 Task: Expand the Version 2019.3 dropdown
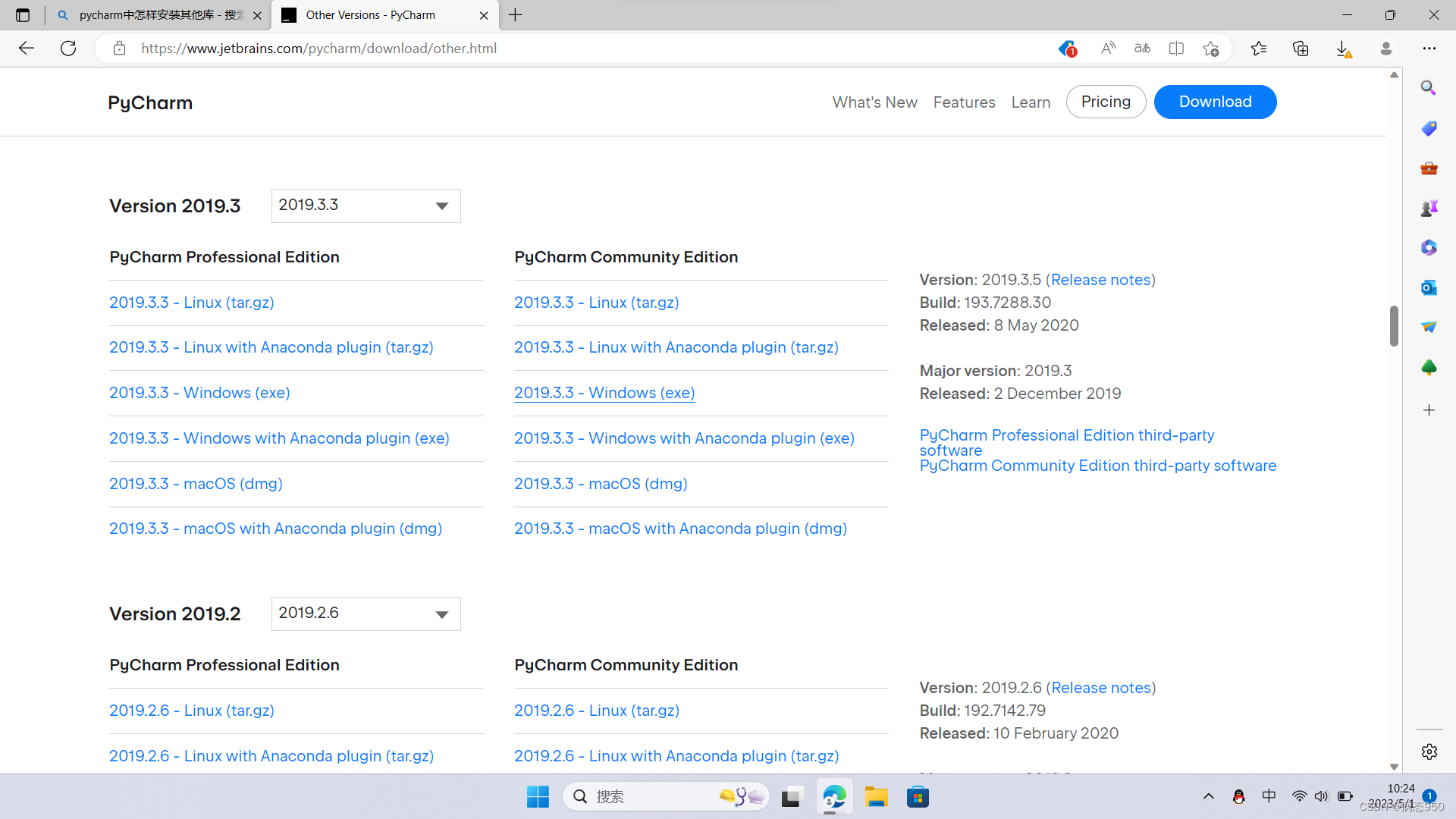click(x=366, y=206)
